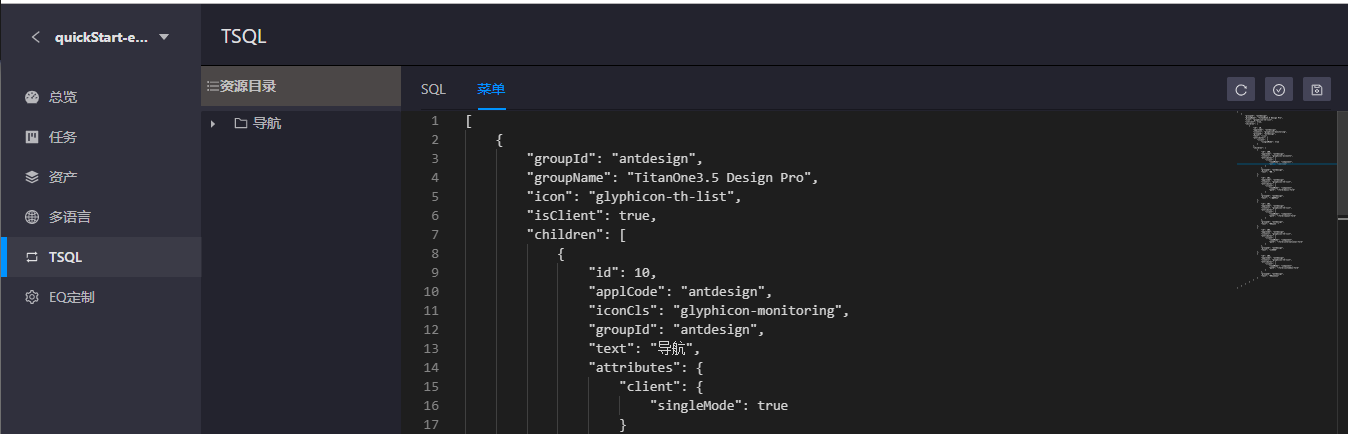Click the 多语言 globe icon
This screenshot has width=1348, height=434.
tap(32, 217)
